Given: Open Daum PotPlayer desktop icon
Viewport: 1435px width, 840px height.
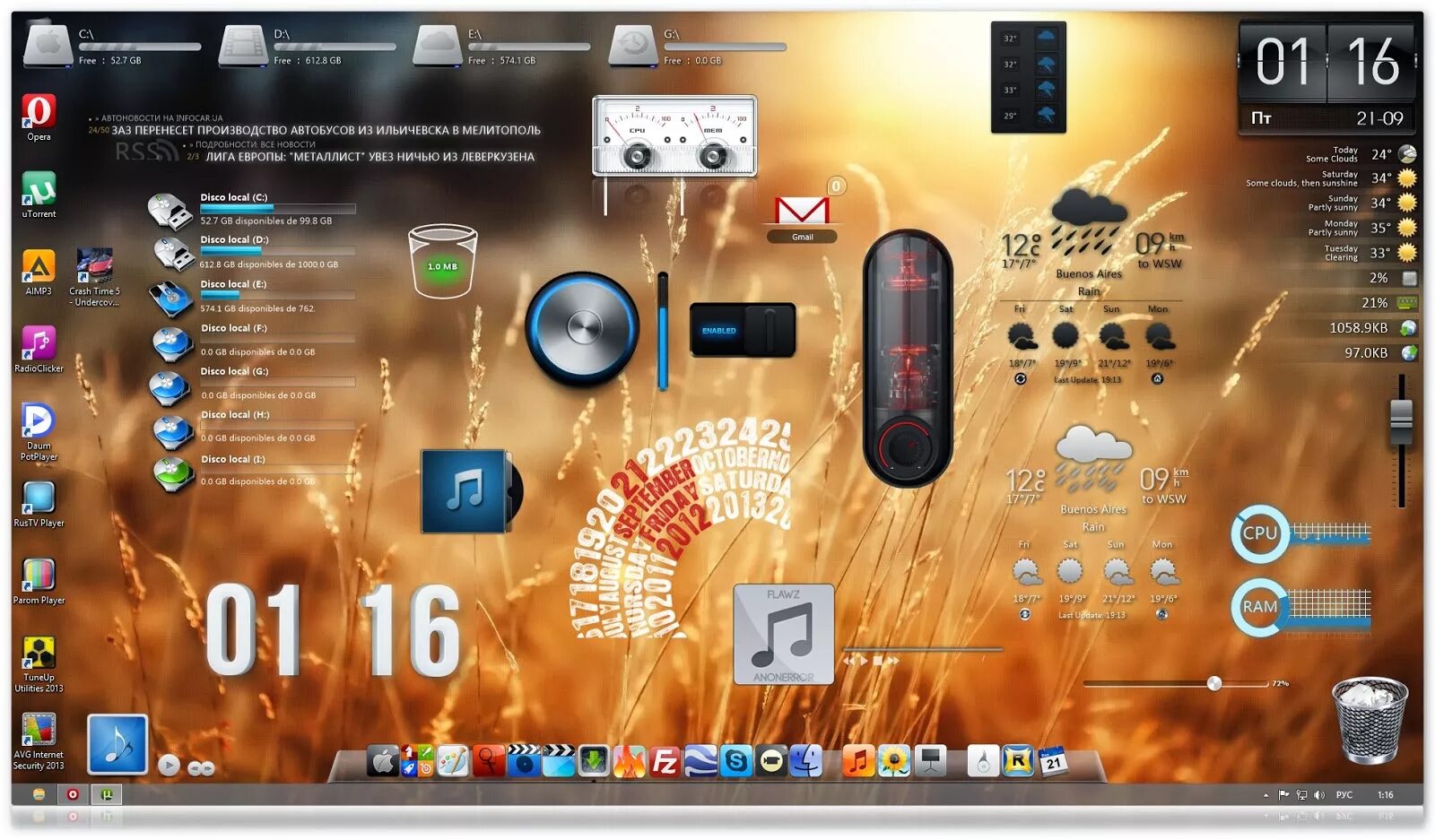Looking at the screenshot, I should point(39,431).
